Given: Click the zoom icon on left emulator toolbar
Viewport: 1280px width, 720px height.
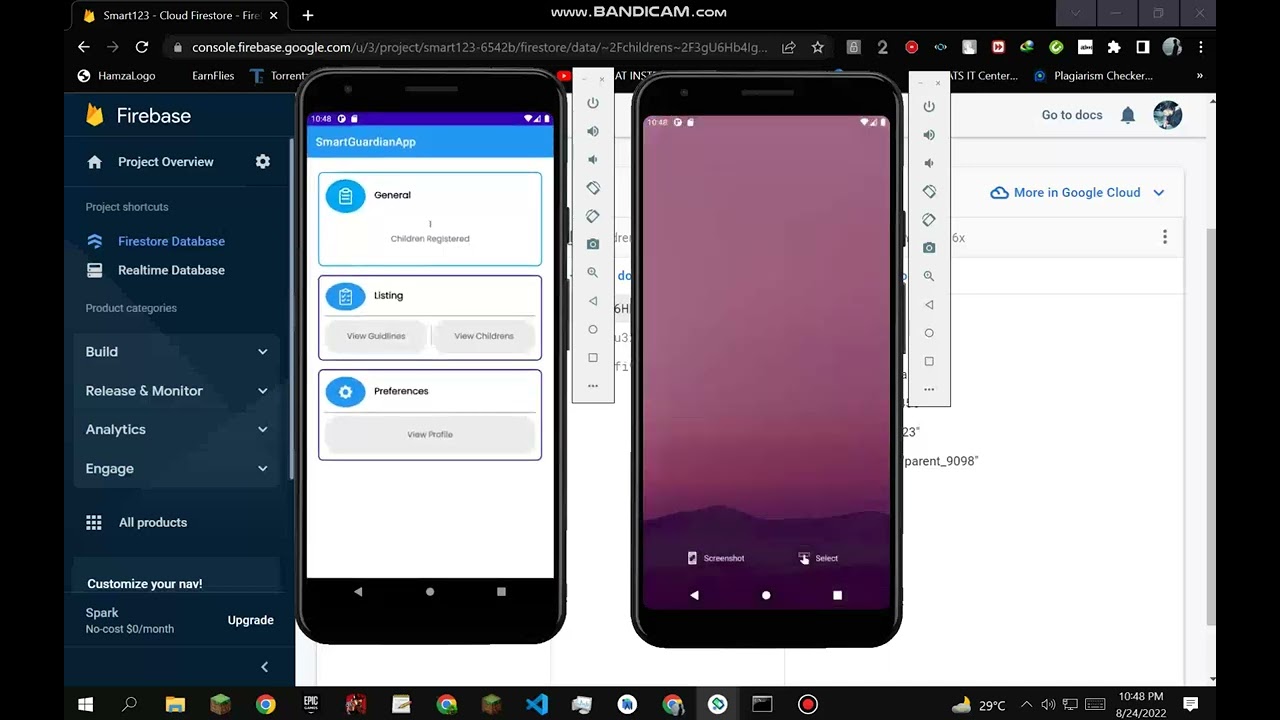Looking at the screenshot, I should pyautogui.click(x=593, y=272).
